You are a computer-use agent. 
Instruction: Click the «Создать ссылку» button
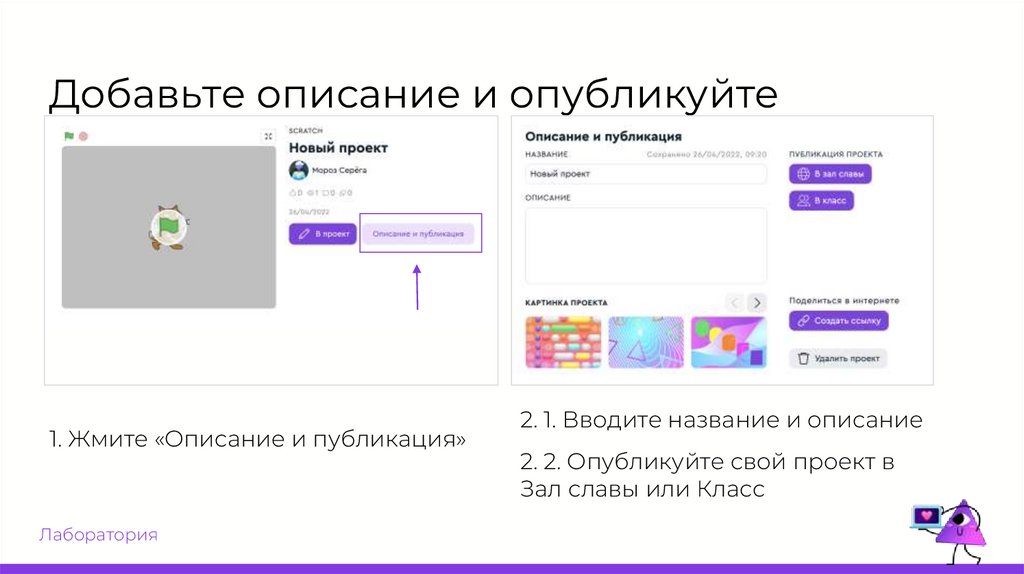pyautogui.click(x=839, y=321)
